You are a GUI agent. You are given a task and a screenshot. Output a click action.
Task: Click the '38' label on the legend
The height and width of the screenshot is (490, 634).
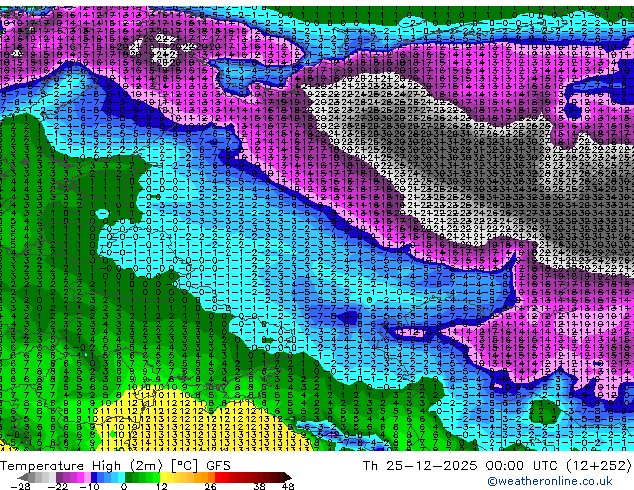point(259,486)
